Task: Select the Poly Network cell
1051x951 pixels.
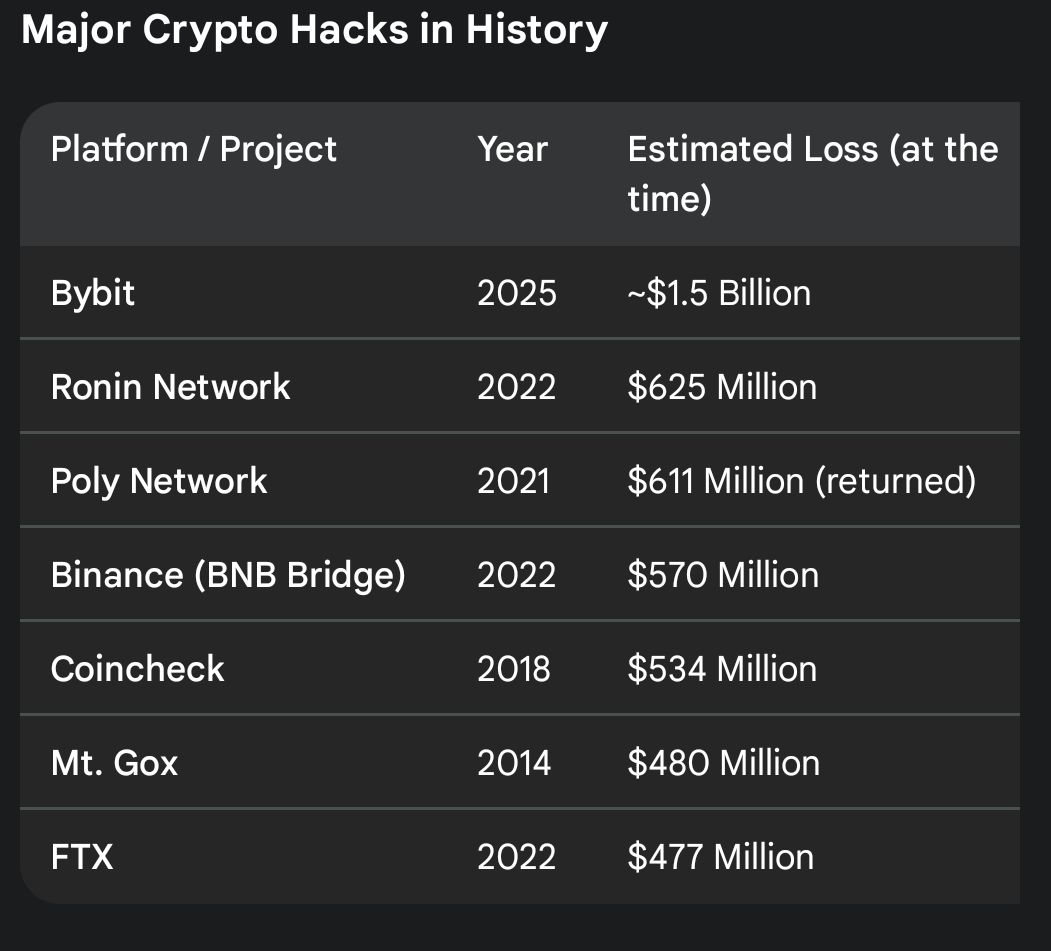Action: pos(159,482)
